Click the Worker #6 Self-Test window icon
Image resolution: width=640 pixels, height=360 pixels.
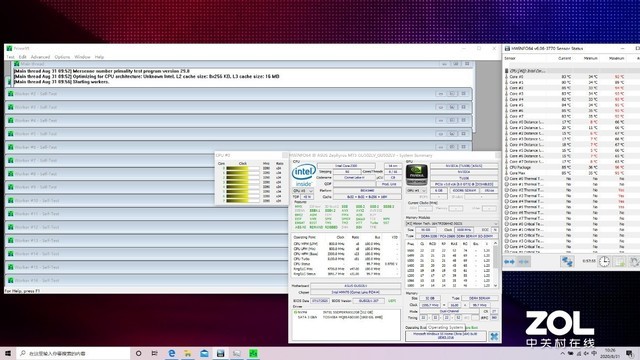pos(11,147)
